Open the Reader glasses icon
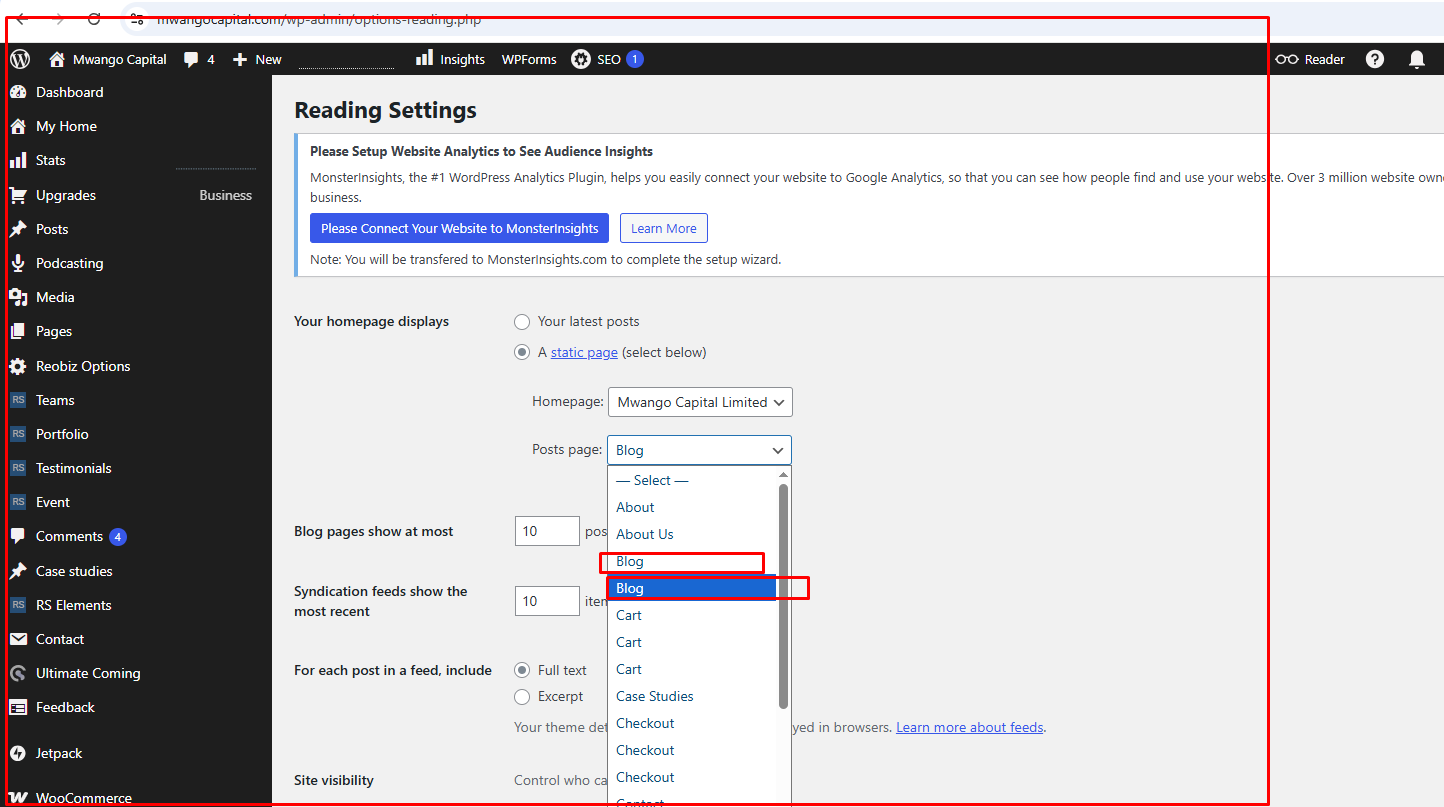The image size is (1444, 807). tap(1287, 59)
